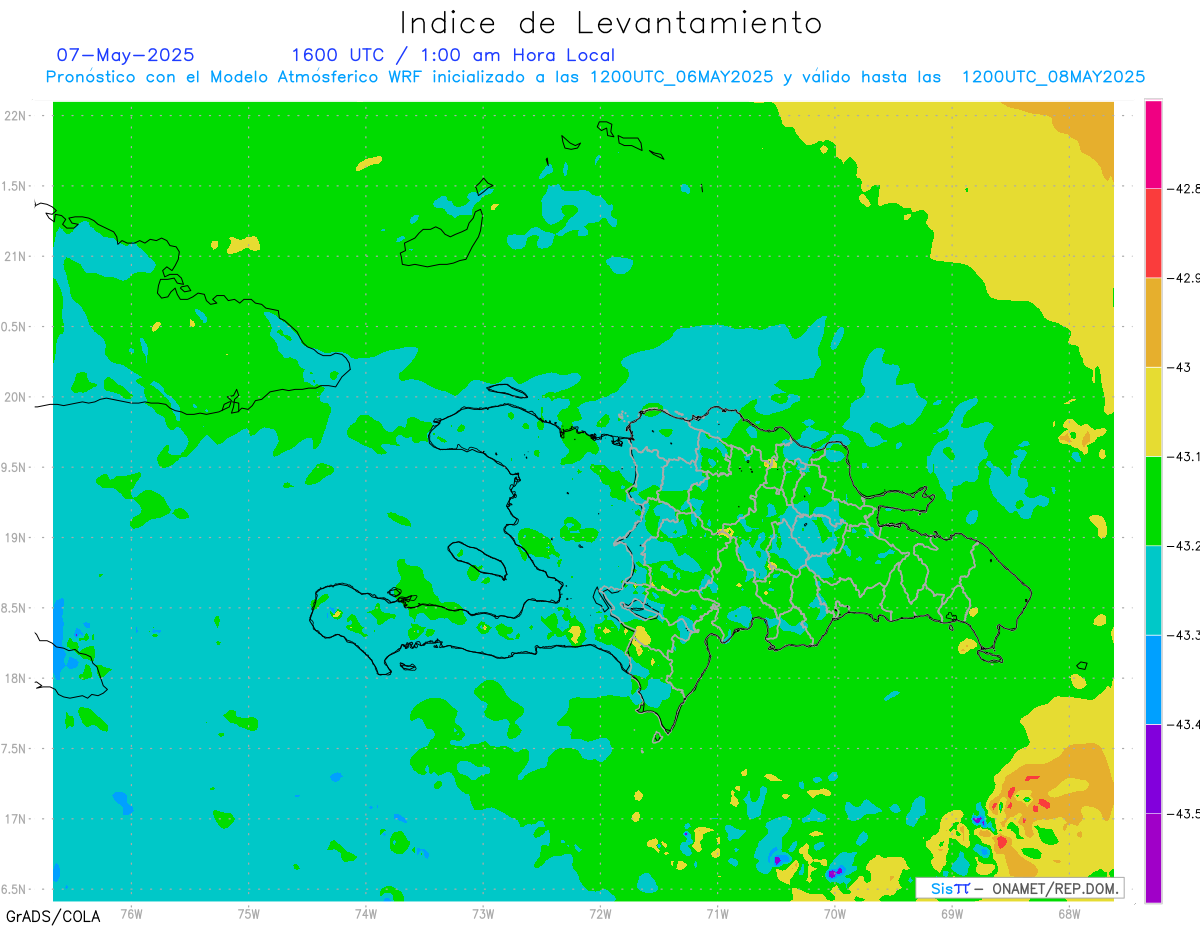The image size is (1200, 927).
Task: Click the '17N' latitude label
Action: pos(16,819)
